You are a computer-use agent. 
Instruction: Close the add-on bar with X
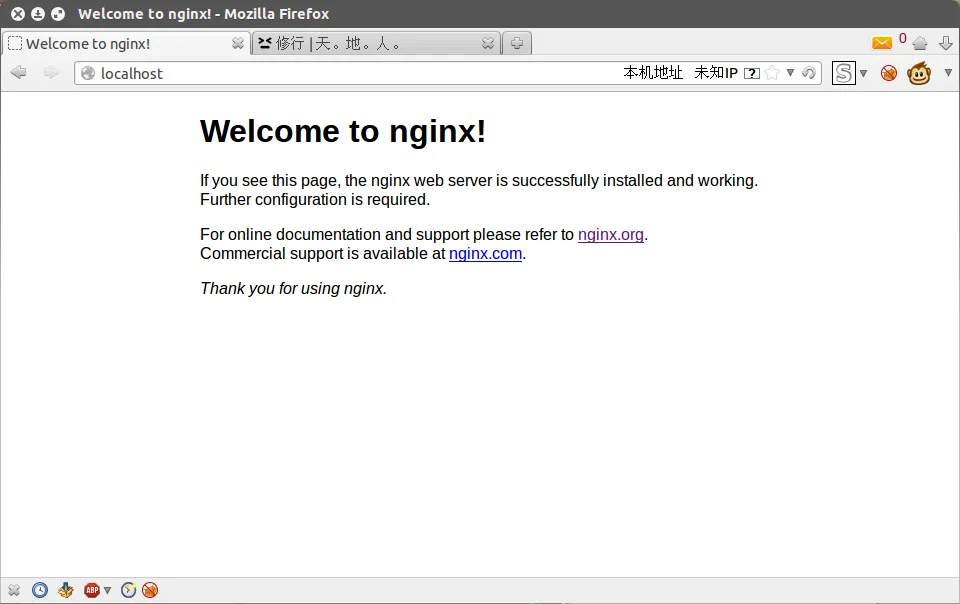pyautogui.click(x=14, y=590)
